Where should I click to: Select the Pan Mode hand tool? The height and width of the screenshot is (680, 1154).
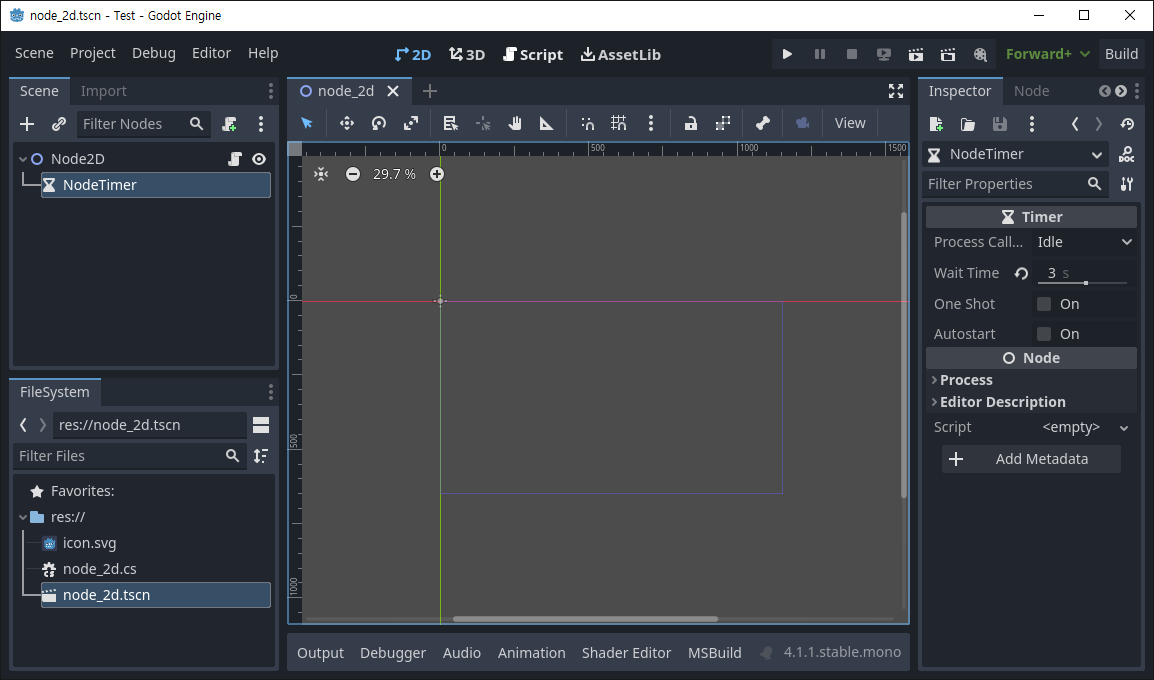pos(515,123)
